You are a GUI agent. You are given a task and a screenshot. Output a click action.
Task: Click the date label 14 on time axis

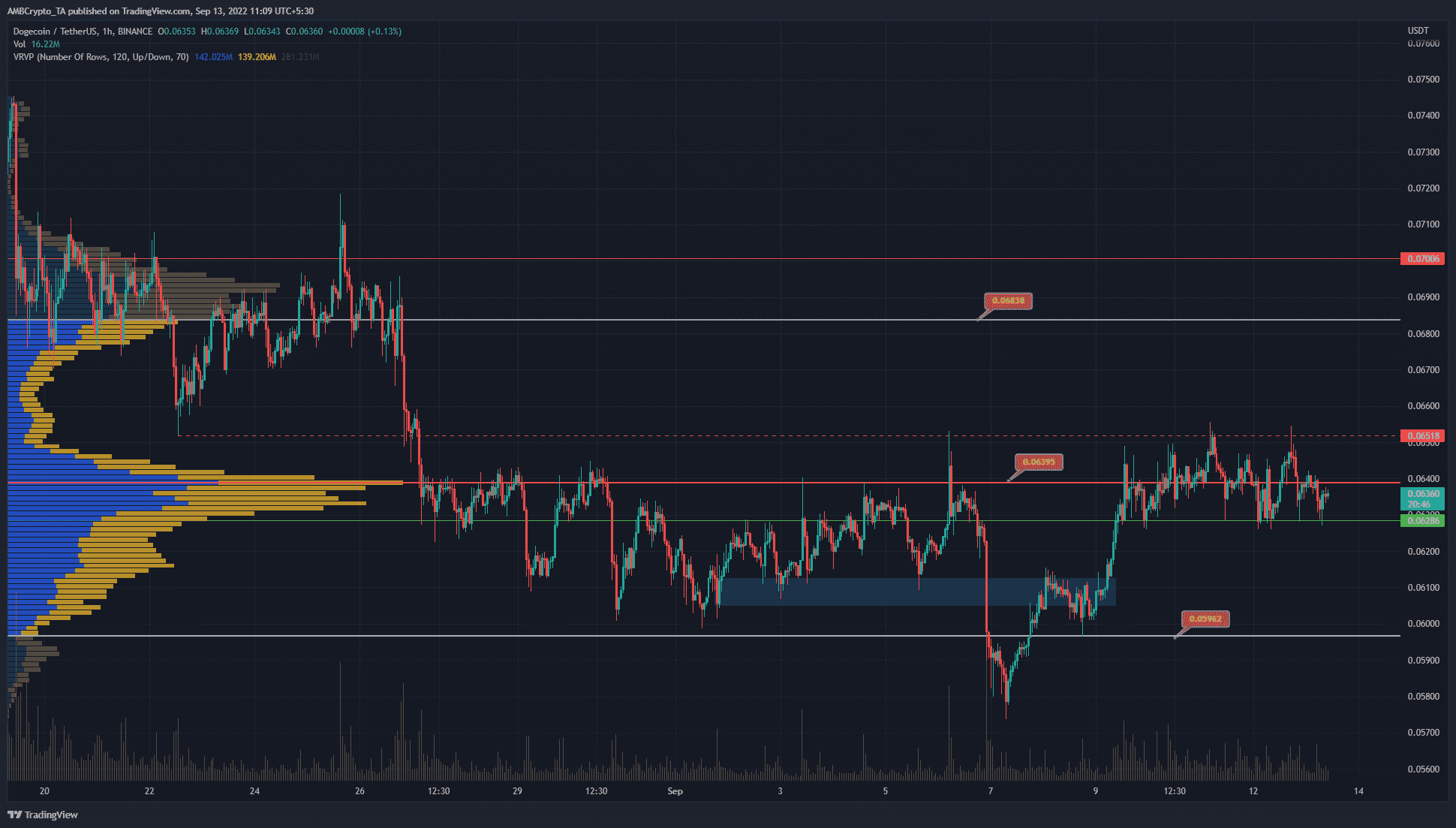[1358, 791]
